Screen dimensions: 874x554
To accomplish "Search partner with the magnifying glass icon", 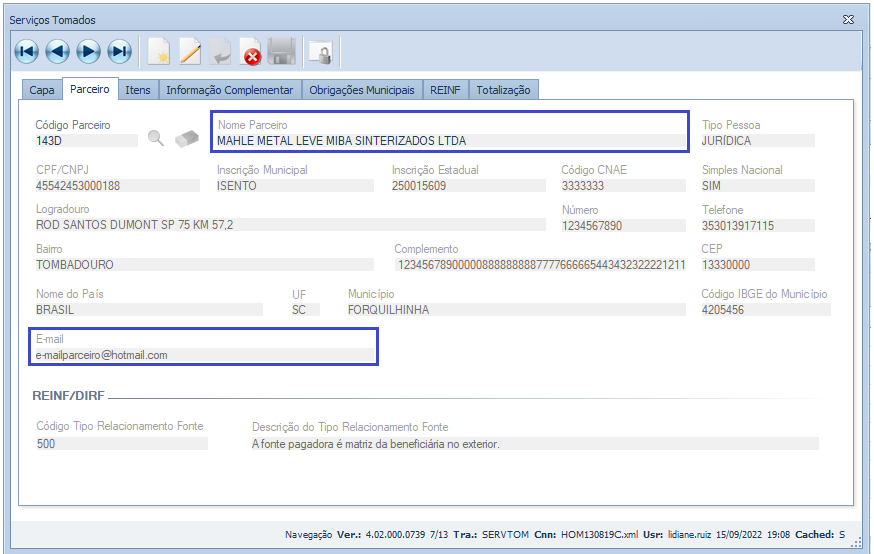I will tap(155, 139).
